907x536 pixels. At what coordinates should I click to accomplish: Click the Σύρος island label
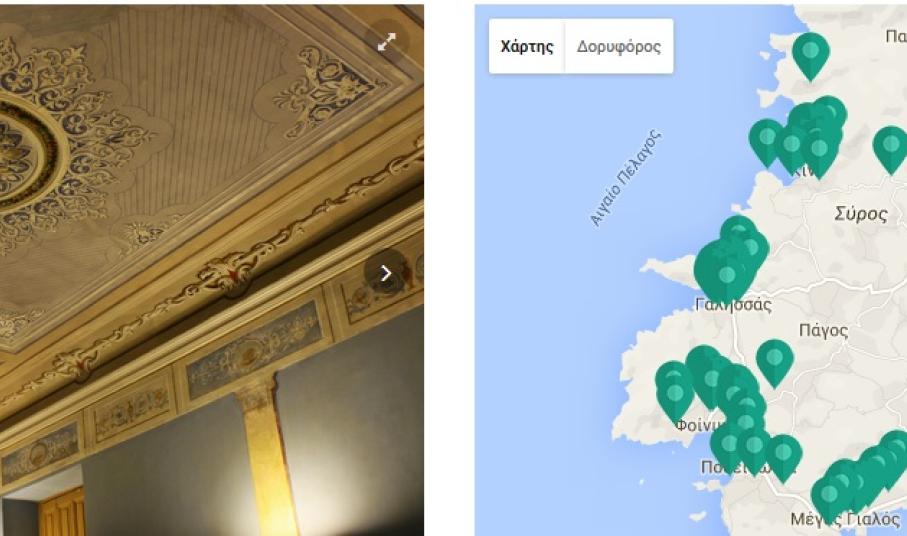click(x=861, y=215)
